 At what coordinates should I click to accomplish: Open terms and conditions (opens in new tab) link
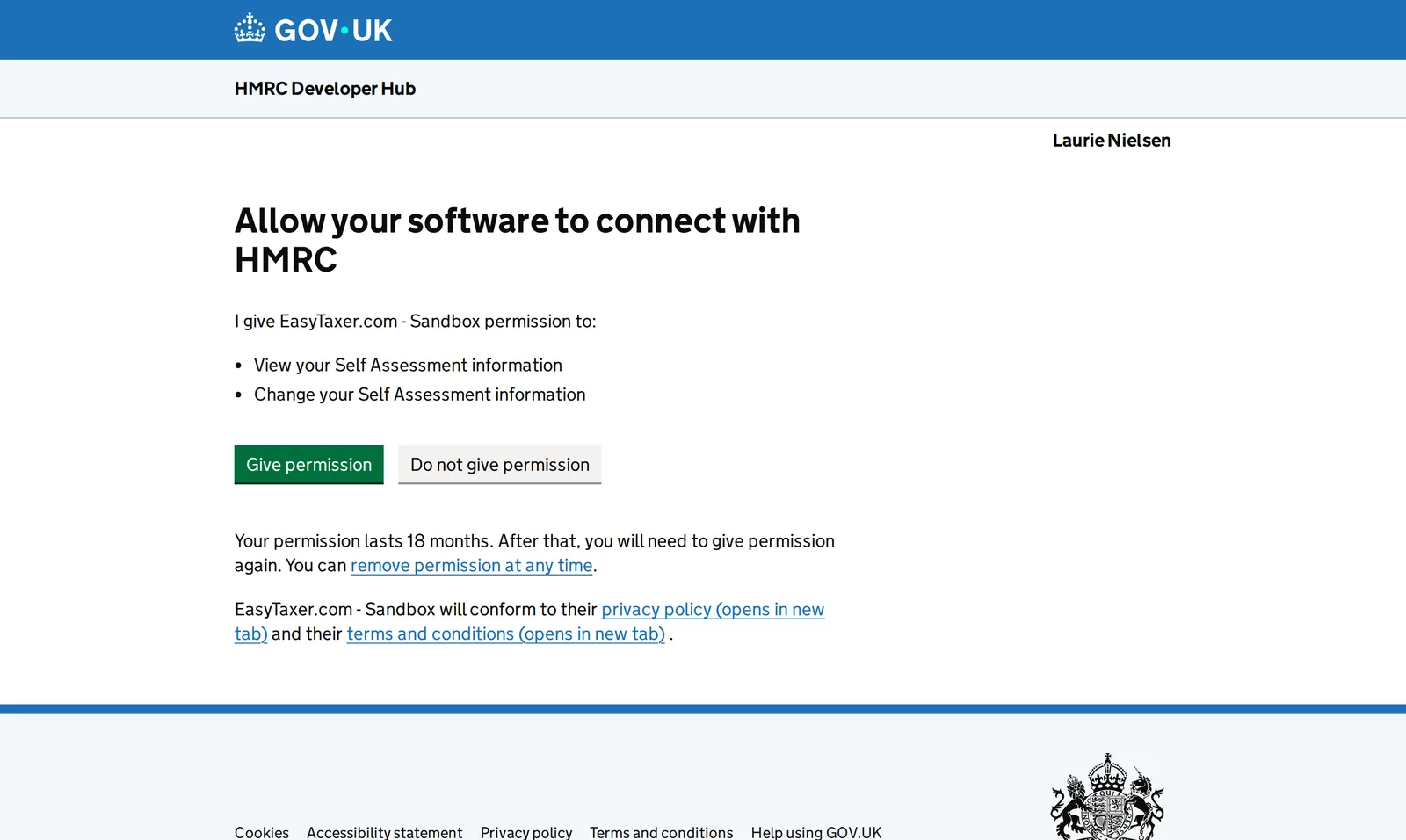[x=505, y=634]
